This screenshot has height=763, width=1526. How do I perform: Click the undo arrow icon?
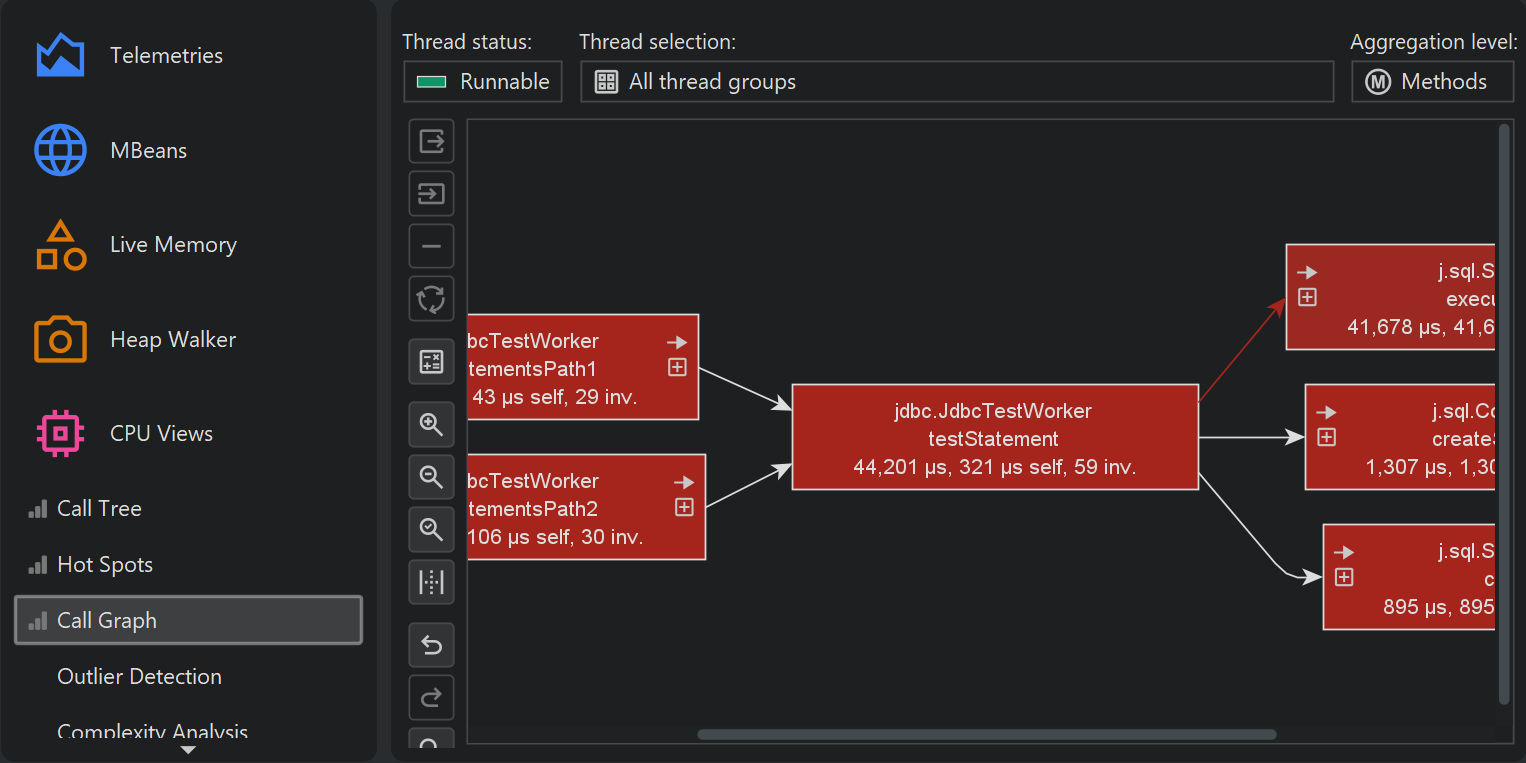431,646
